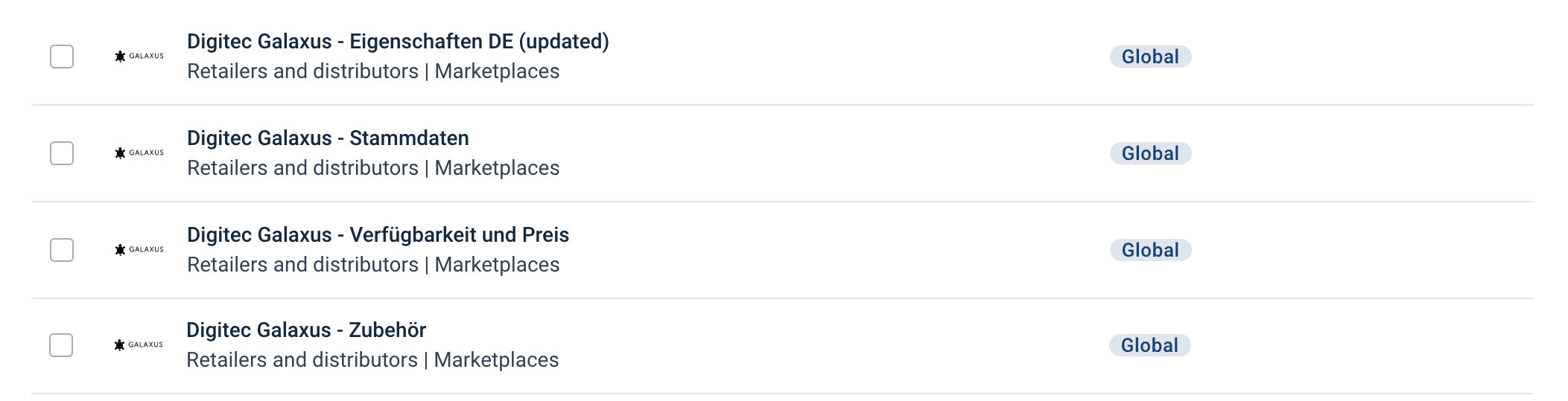Click the Global label in the Zubehör row
Image resolution: width=1568 pixels, height=401 pixels.
pos(1149,345)
